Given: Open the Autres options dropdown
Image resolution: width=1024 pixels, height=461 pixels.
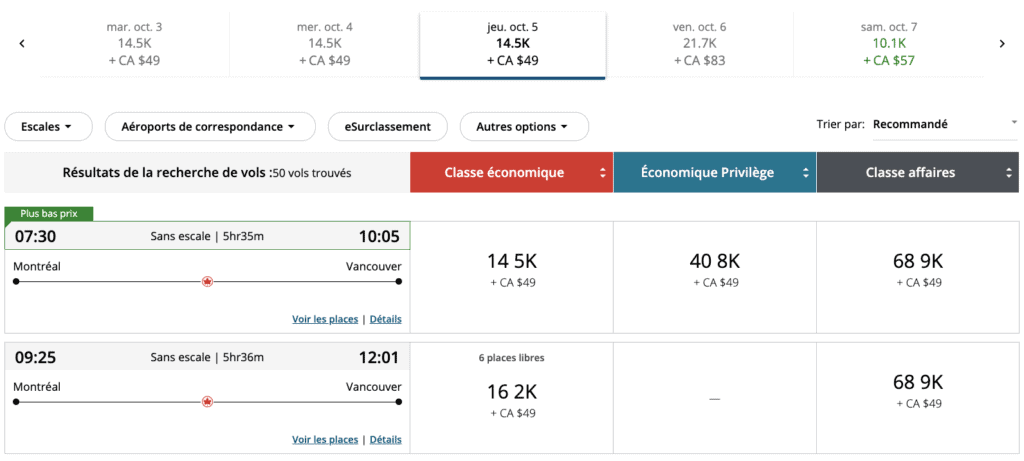Looking at the screenshot, I should (523, 127).
